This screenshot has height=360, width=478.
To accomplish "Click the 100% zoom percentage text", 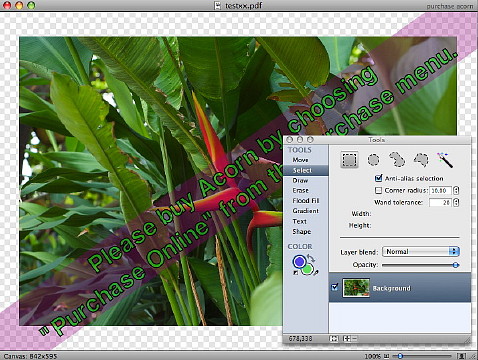I will pyautogui.click(x=372, y=356).
